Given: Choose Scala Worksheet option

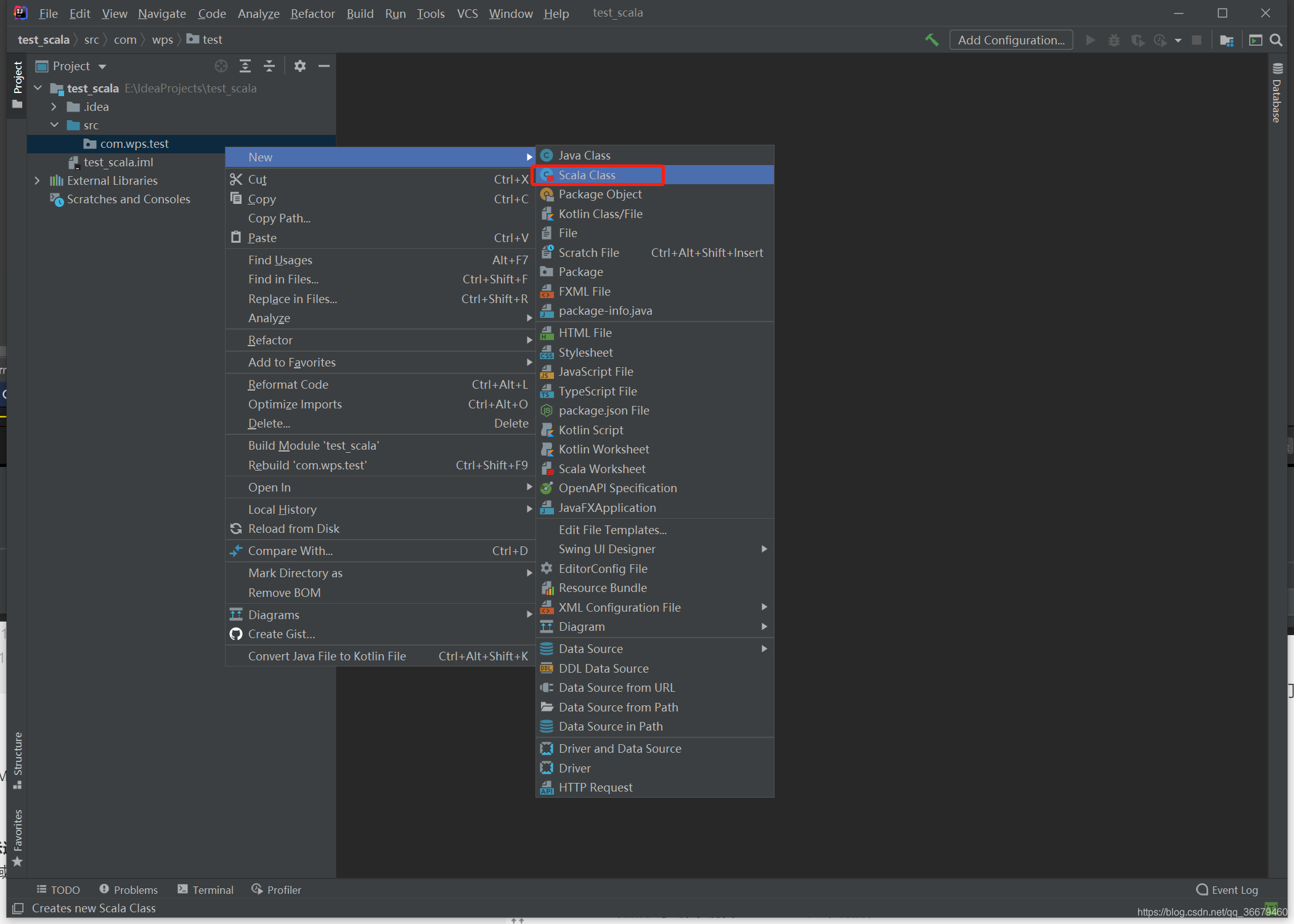Looking at the screenshot, I should coord(655,469).
